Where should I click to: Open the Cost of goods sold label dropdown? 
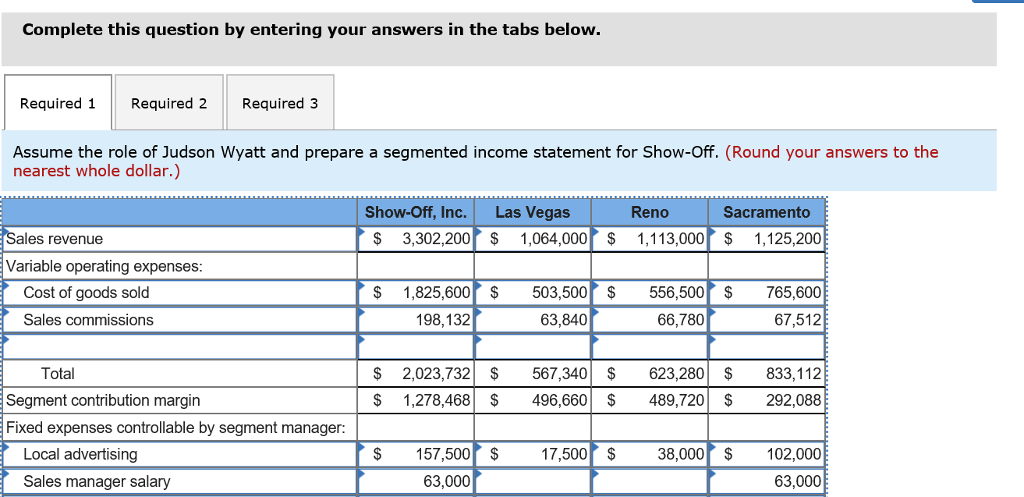coord(180,293)
